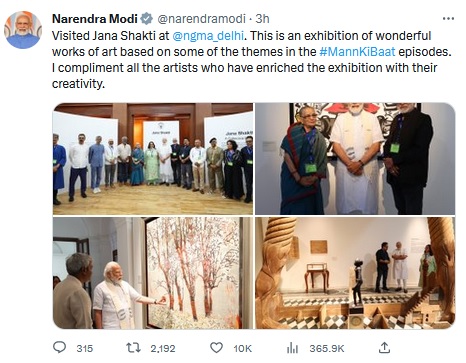The width and height of the screenshot is (466, 363).
Task: View the wooden sculpture gallery photo
Action: point(355,273)
